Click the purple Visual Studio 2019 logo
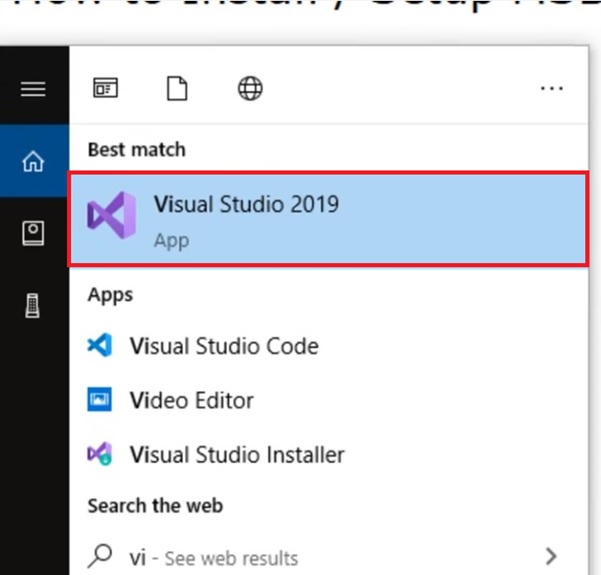601x575 pixels. click(111, 215)
